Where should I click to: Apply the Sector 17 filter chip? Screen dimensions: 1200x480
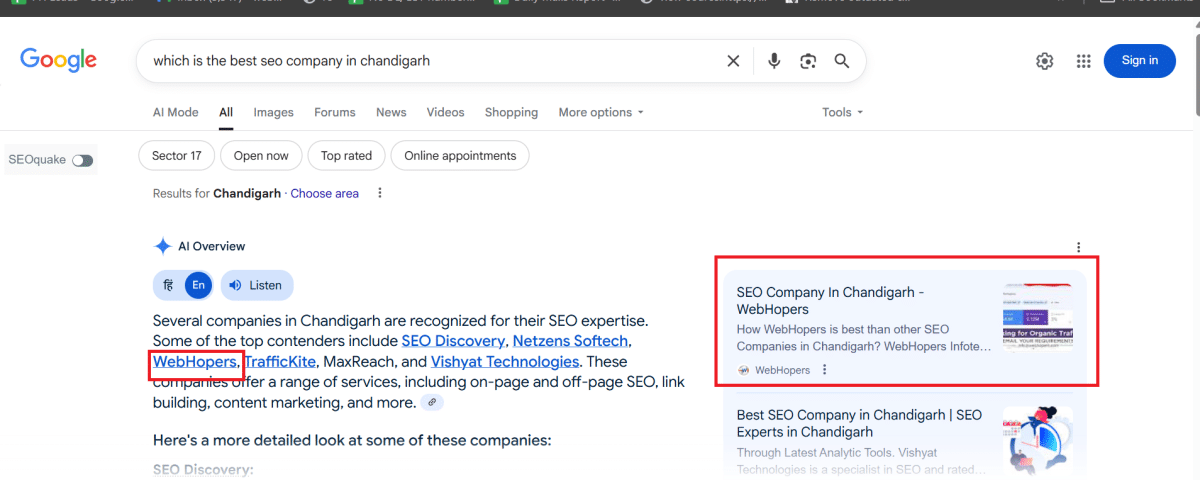tap(176, 156)
